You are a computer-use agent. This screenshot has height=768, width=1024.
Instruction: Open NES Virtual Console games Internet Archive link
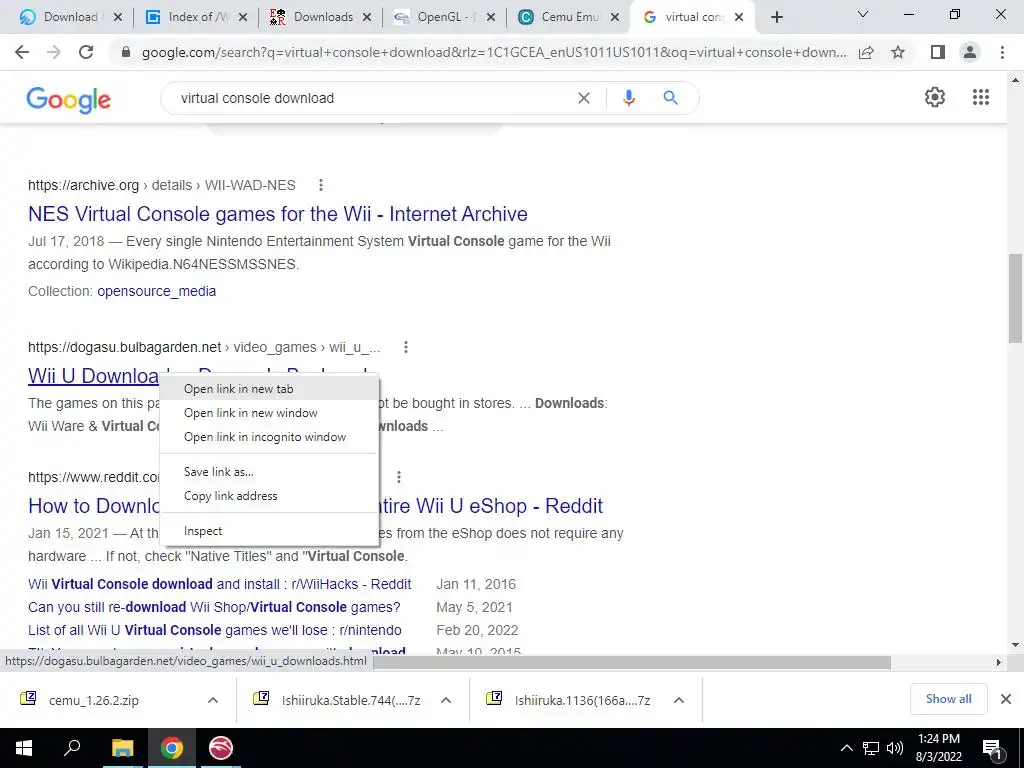(x=278, y=214)
